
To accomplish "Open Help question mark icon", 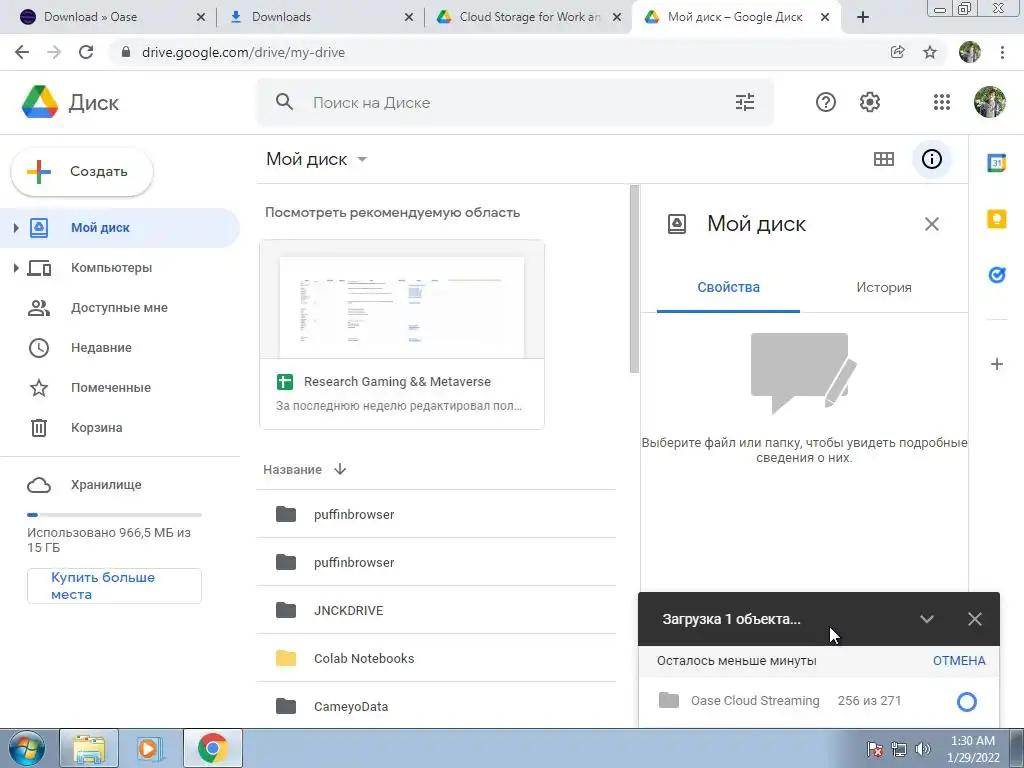I will pos(825,102).
